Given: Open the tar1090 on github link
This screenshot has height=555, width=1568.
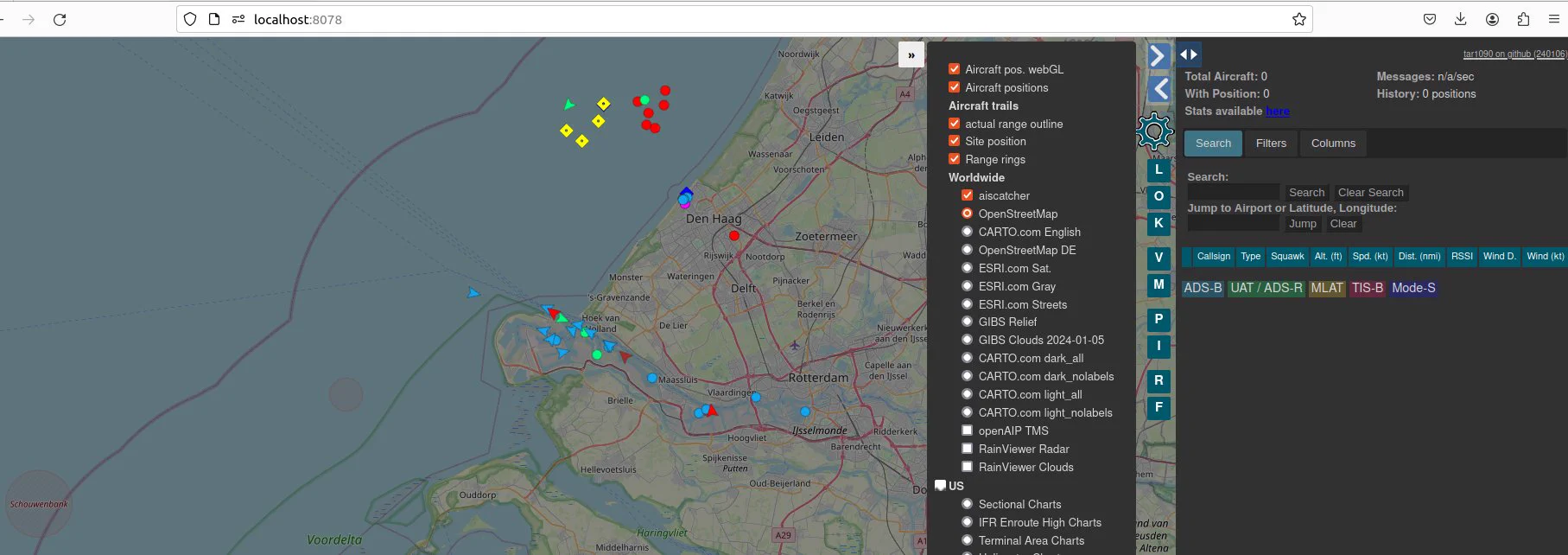Looking at the screenshot, I should pyautogui.click(x=1514, y=54).
